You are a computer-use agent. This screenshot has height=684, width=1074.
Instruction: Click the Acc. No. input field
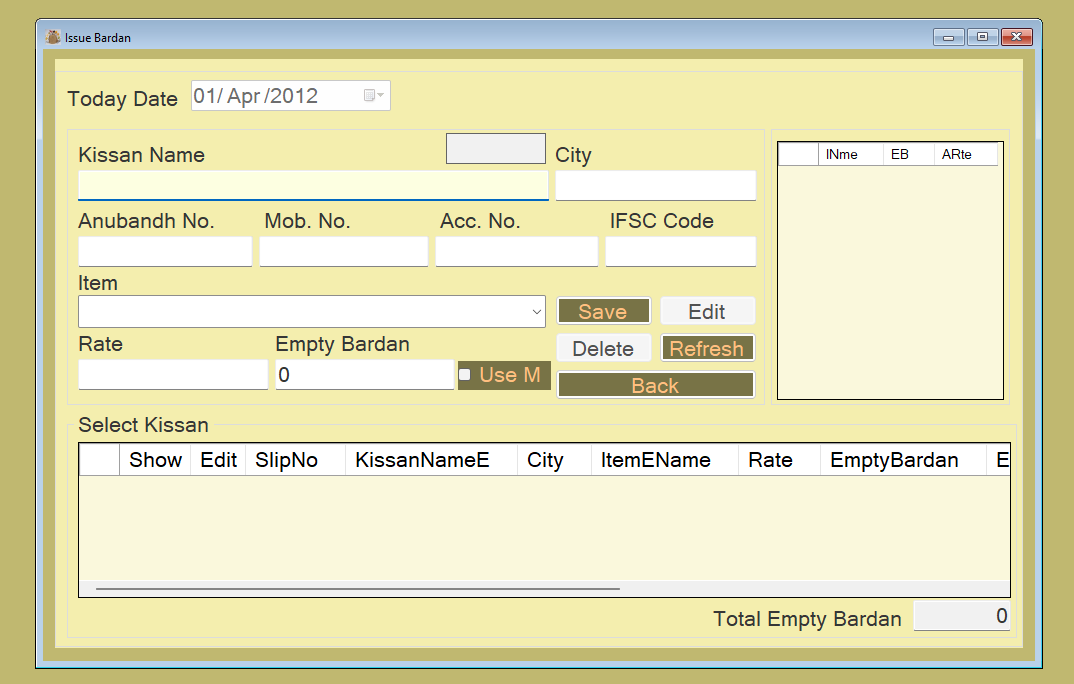(x=516, y=251)
